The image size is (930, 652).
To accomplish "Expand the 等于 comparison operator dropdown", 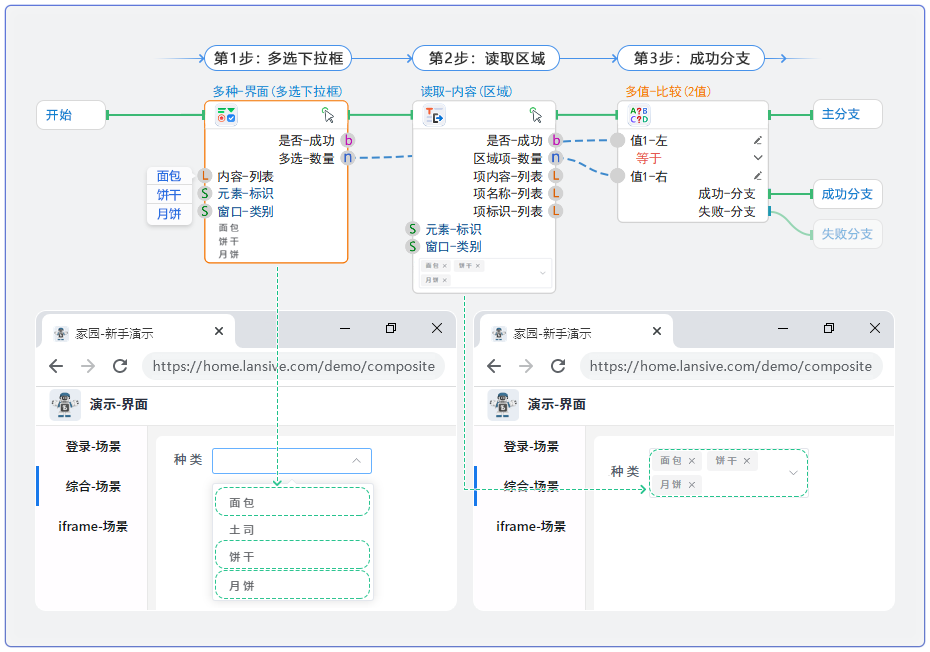I will tap(757, 158).
